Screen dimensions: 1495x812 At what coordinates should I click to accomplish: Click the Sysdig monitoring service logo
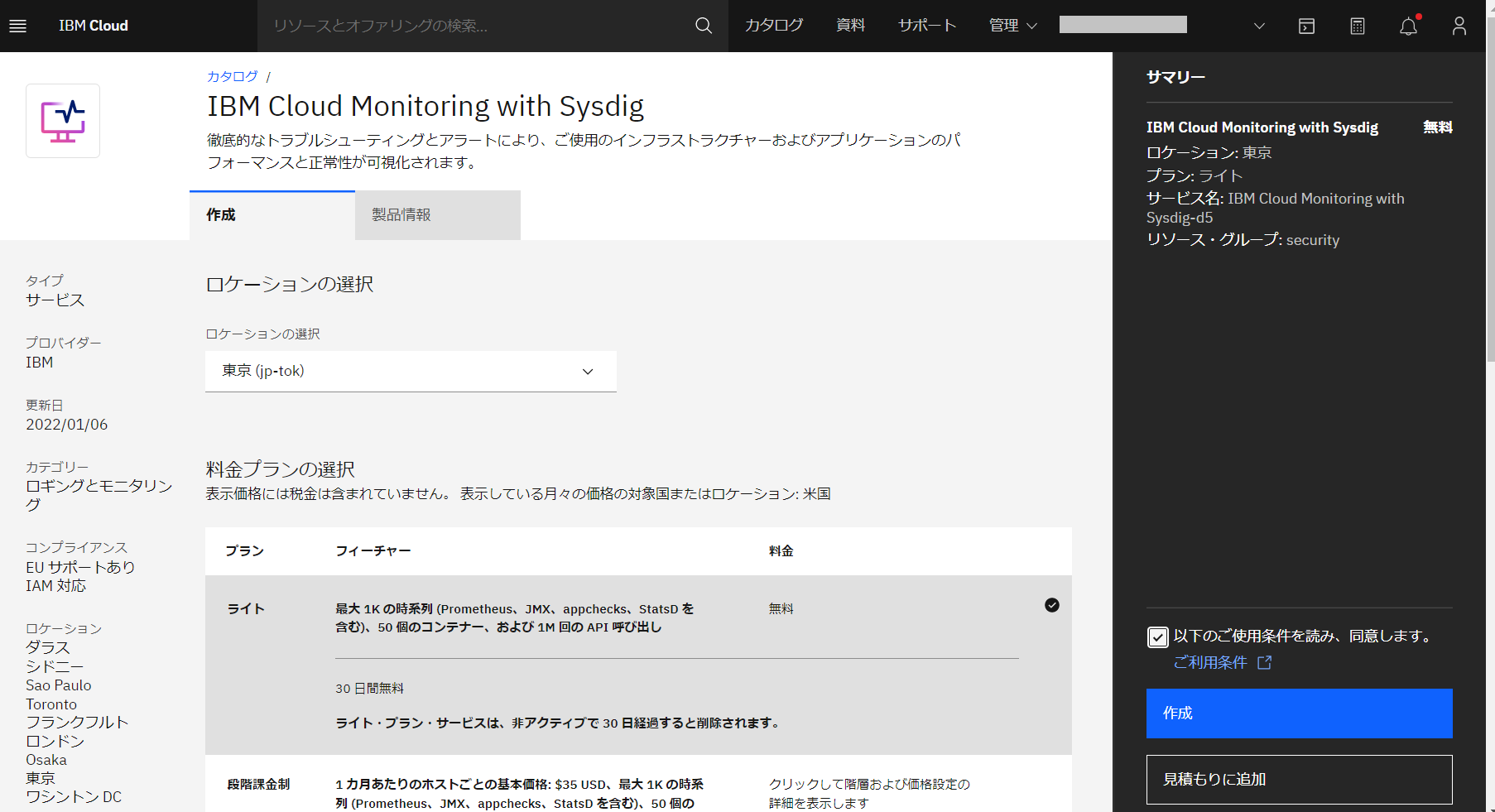[x=63, y=121]
